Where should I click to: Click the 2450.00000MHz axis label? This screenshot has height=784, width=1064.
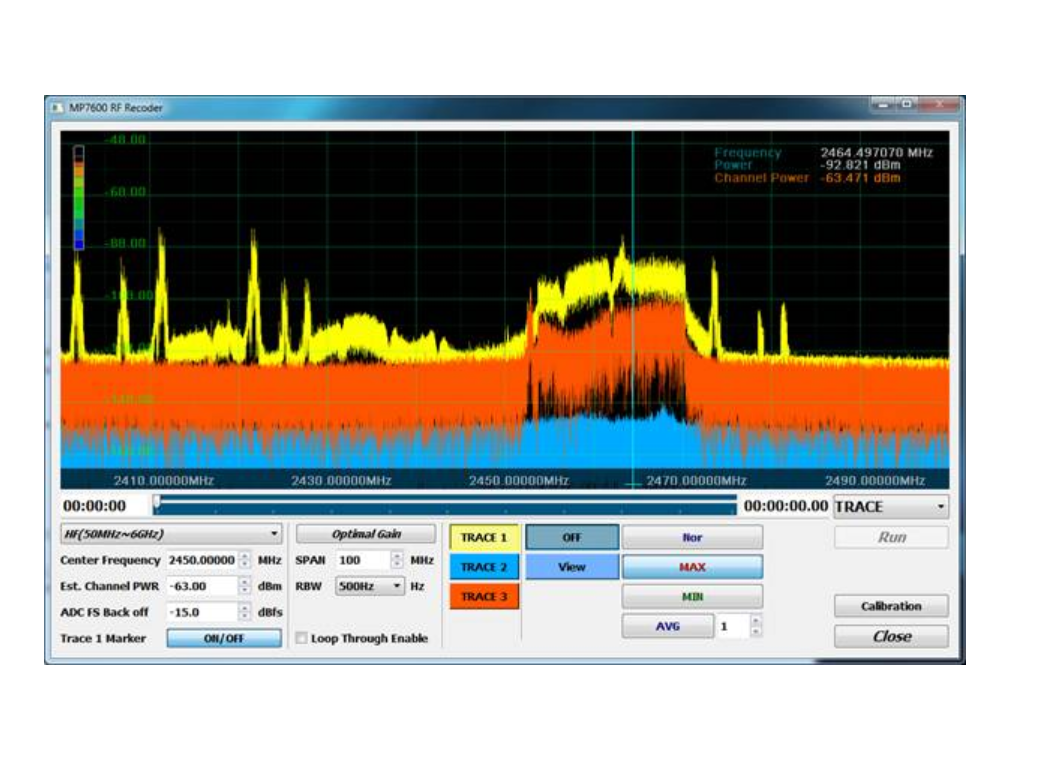pyautogui.click(x=519, y=481)
